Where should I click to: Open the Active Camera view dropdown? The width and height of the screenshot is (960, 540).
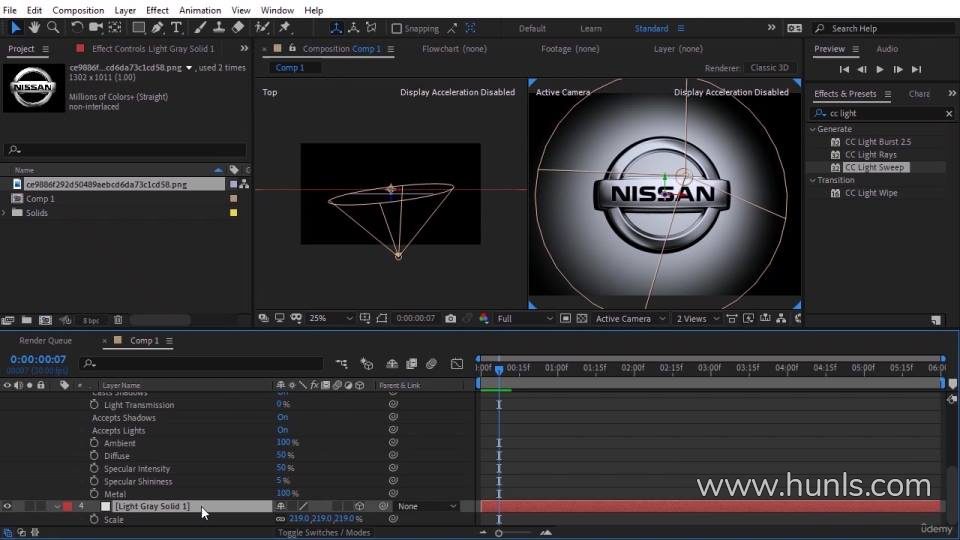click(x=631, y=318)
